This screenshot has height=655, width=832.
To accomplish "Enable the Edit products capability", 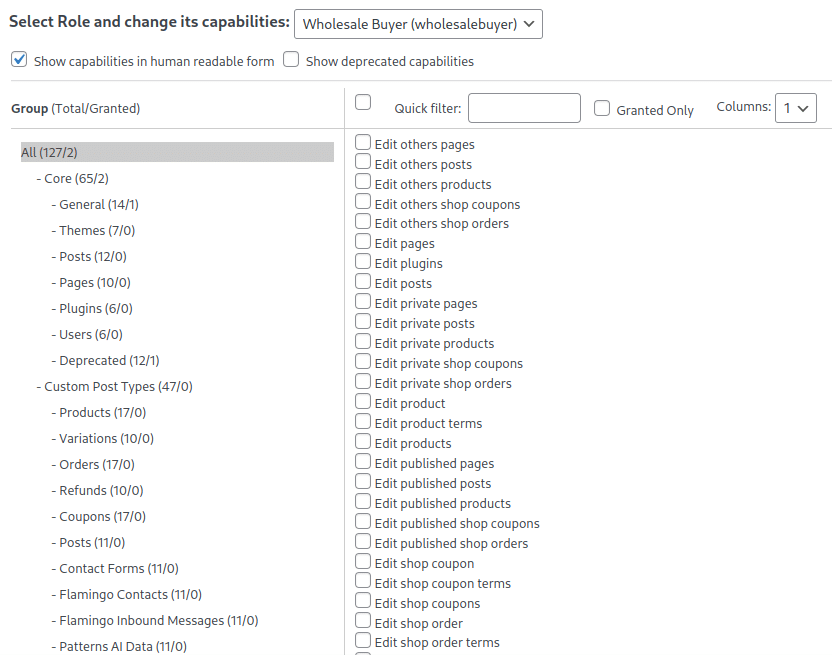I will click(x=364, y=442).
